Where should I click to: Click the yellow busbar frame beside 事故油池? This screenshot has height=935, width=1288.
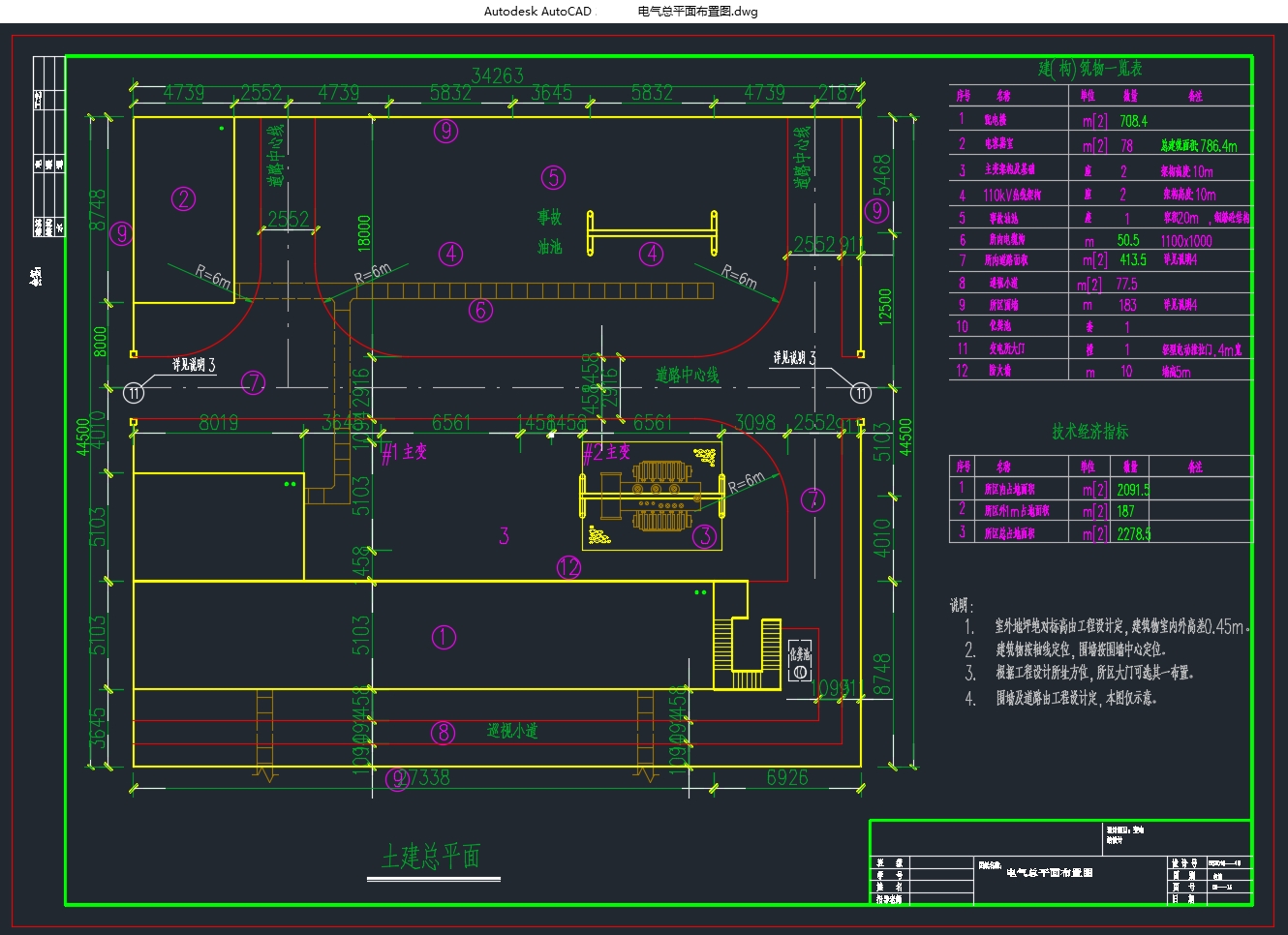[x=653, y=233]
